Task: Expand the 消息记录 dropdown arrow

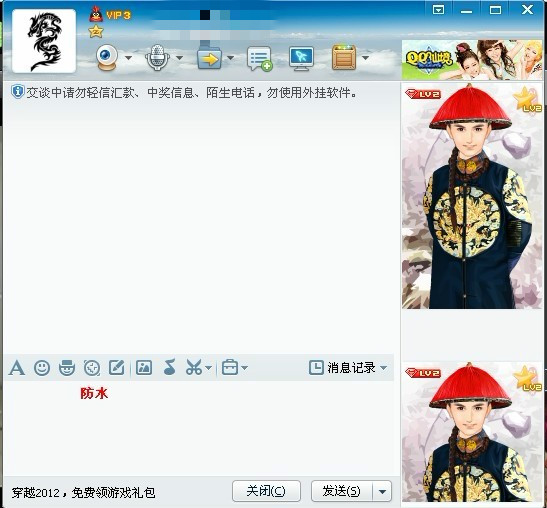Action: point(383,368)
